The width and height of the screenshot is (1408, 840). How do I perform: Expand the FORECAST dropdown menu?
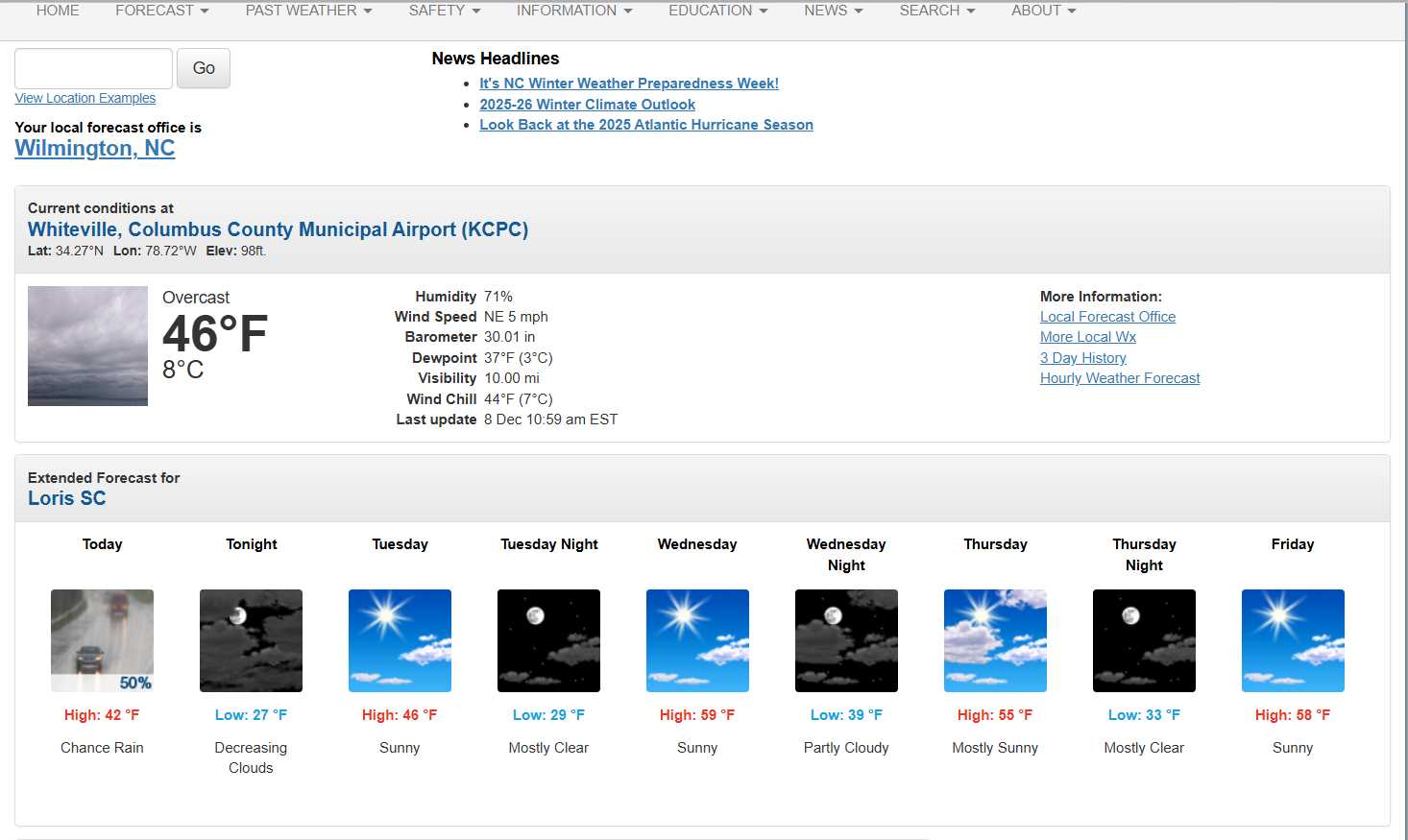click(x=161, y=11)
